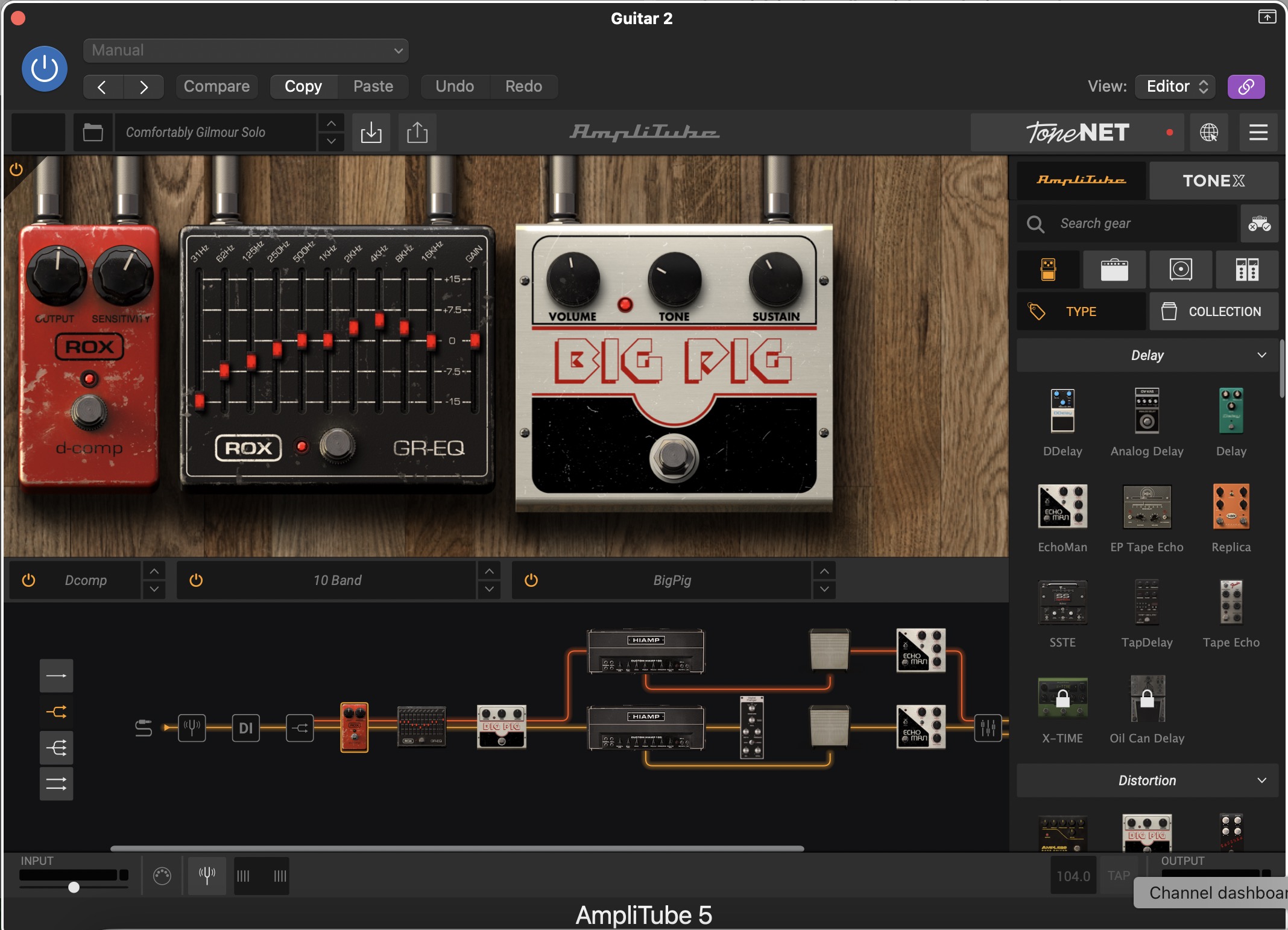Click the mixer block at chain end
The width and height of the screenshot is (1288, 930).
pyautogui.click(x=988, y=728)
